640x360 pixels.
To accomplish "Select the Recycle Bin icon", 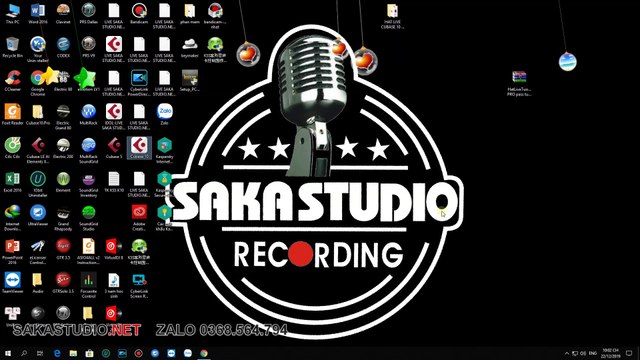I will [x=13, y=47].
